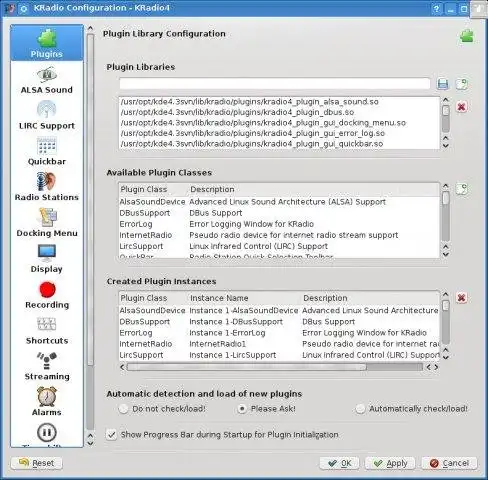Click Cancel button

tap(449, 463)
